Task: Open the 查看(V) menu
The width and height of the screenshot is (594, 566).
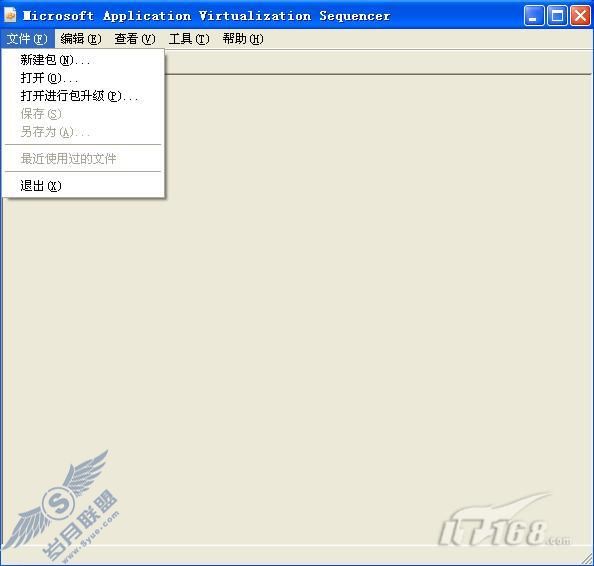Action: [x=135, y=39]
